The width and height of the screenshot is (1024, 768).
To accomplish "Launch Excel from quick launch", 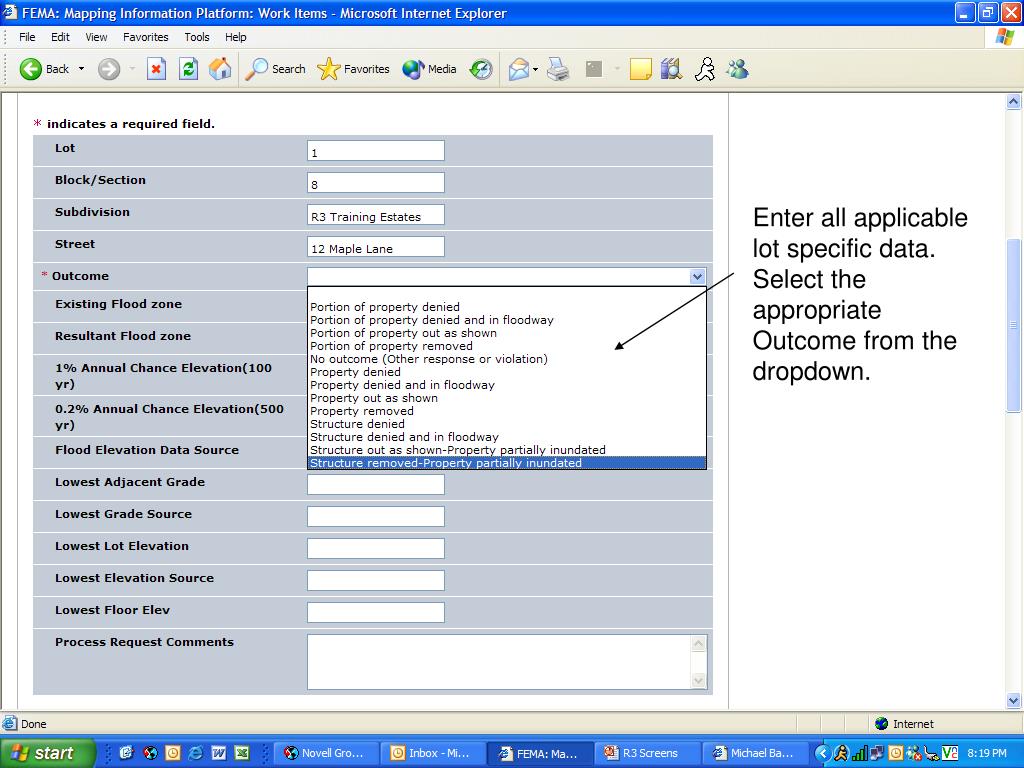I will point(242,753).
